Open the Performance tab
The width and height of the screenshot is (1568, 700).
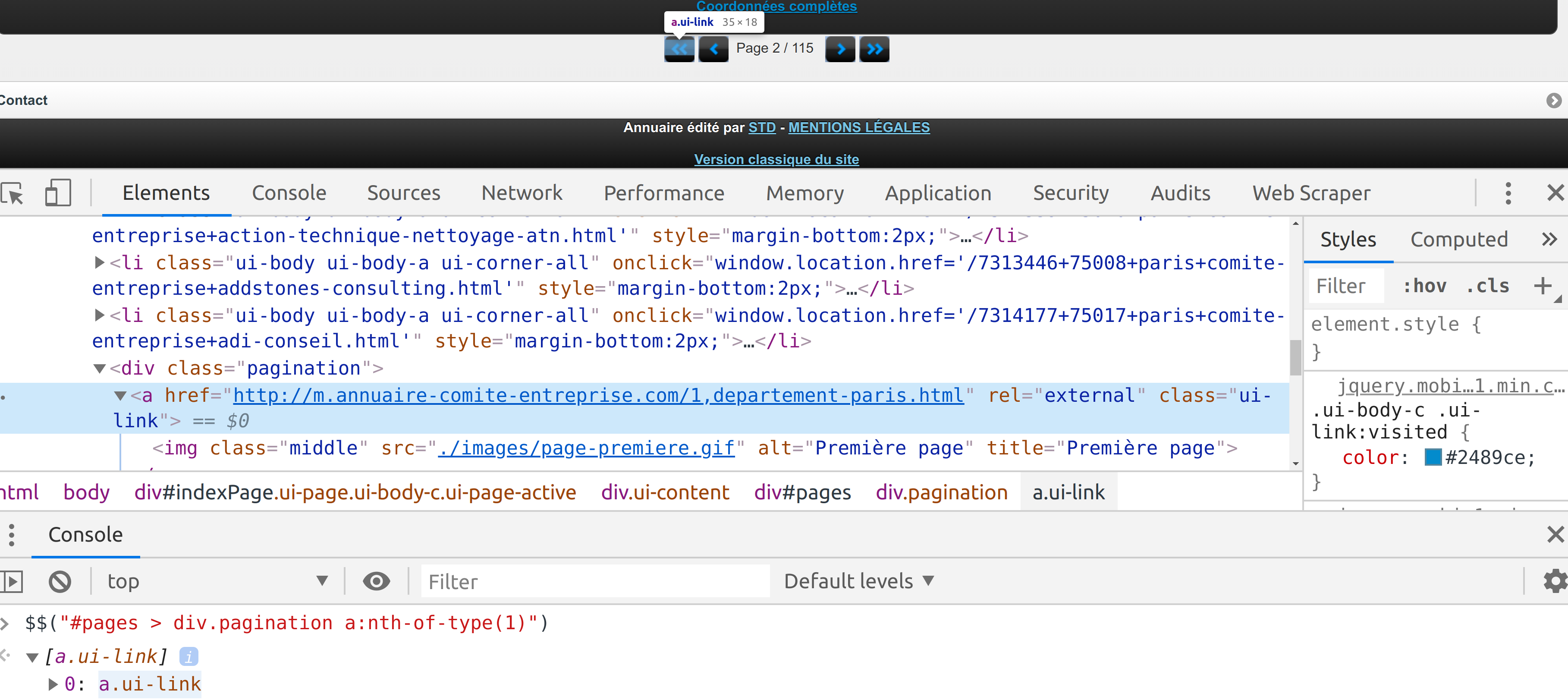tap(664, 193)
